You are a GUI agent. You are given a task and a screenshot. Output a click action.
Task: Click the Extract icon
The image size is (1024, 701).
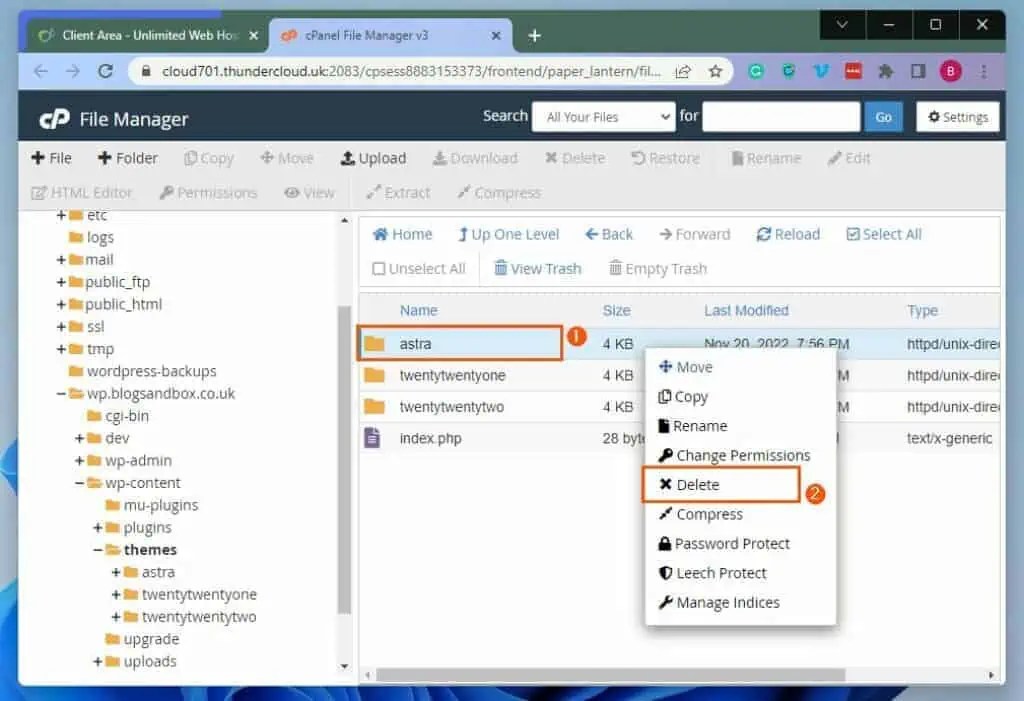pos(398,192)
